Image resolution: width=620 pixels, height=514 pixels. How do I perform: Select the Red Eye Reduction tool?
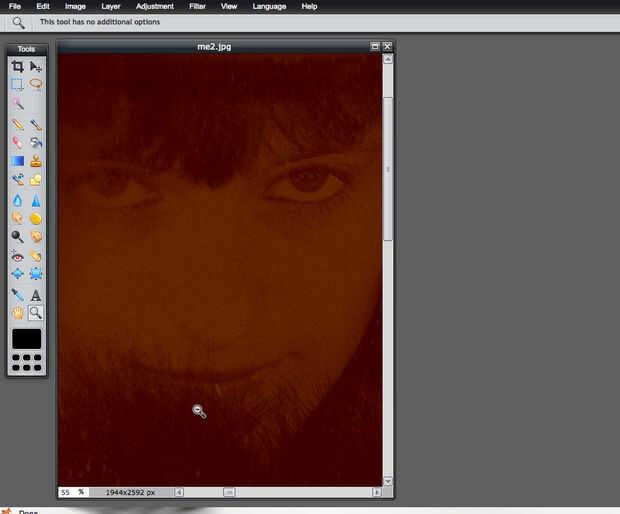point(17,256)
